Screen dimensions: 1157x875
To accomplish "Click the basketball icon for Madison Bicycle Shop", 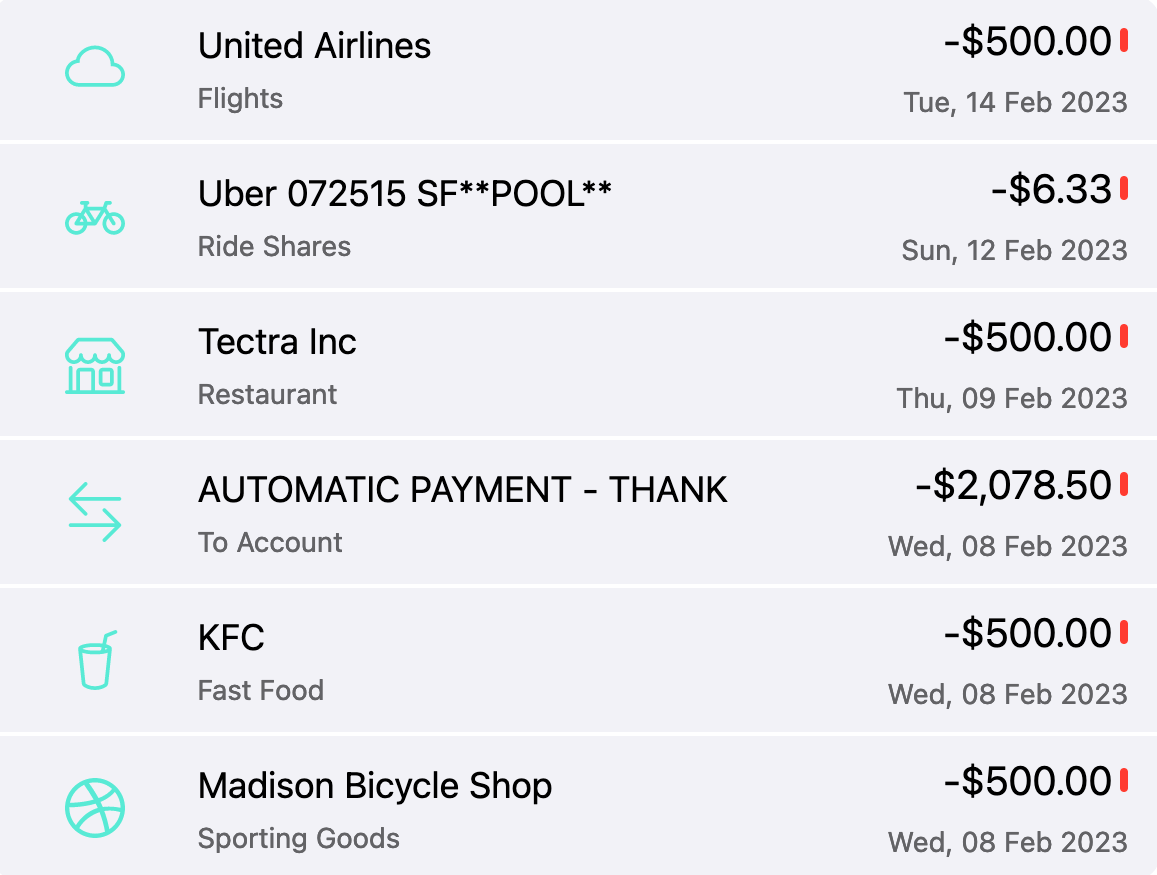I will pos(94,808).
